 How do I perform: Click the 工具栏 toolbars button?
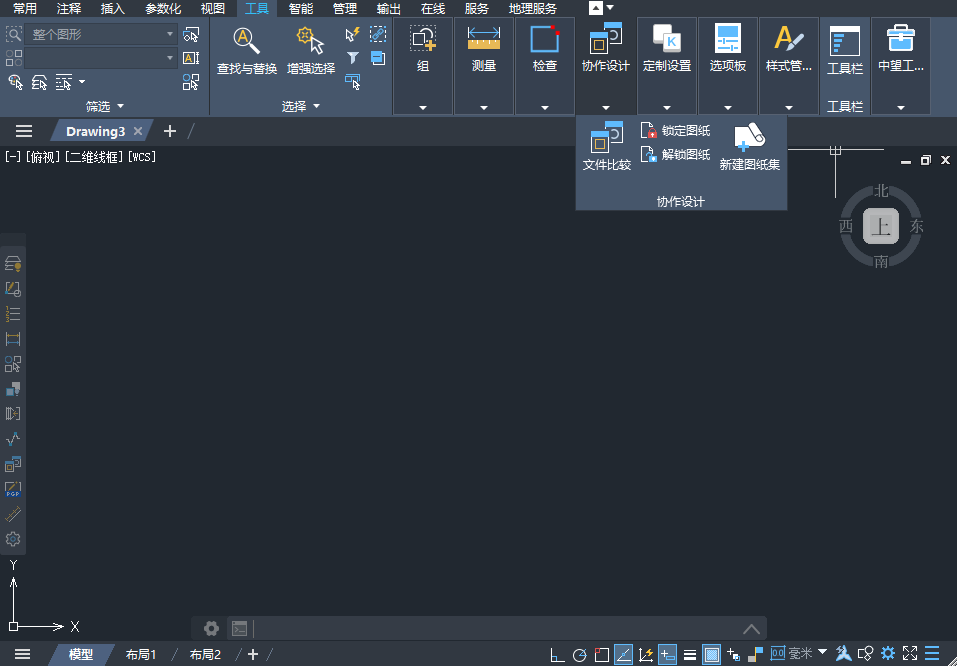pyautogui.click(x=845, y=50)
